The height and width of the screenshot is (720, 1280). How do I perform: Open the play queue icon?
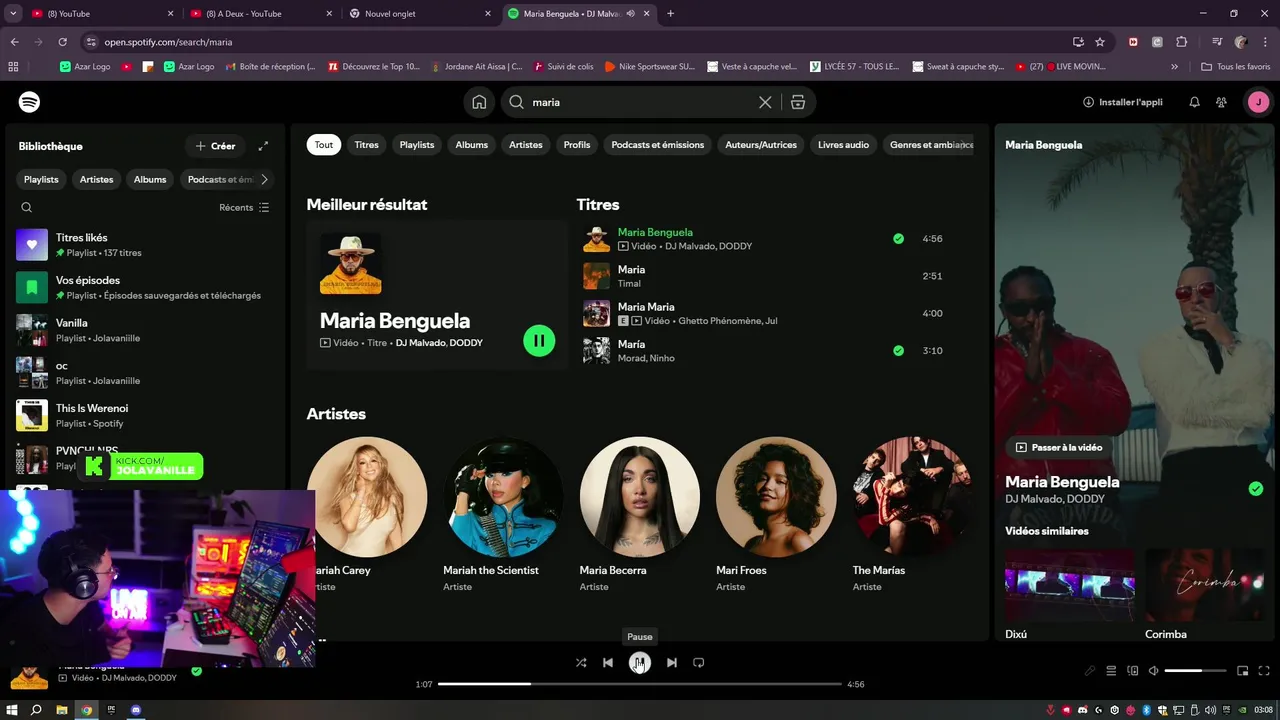(1111, 671)
